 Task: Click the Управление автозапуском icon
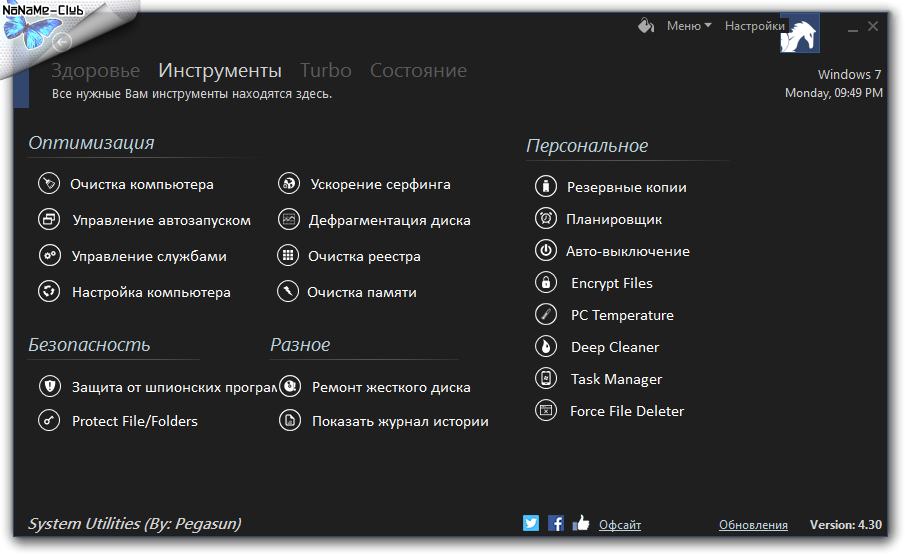click(x=49, y=220)
